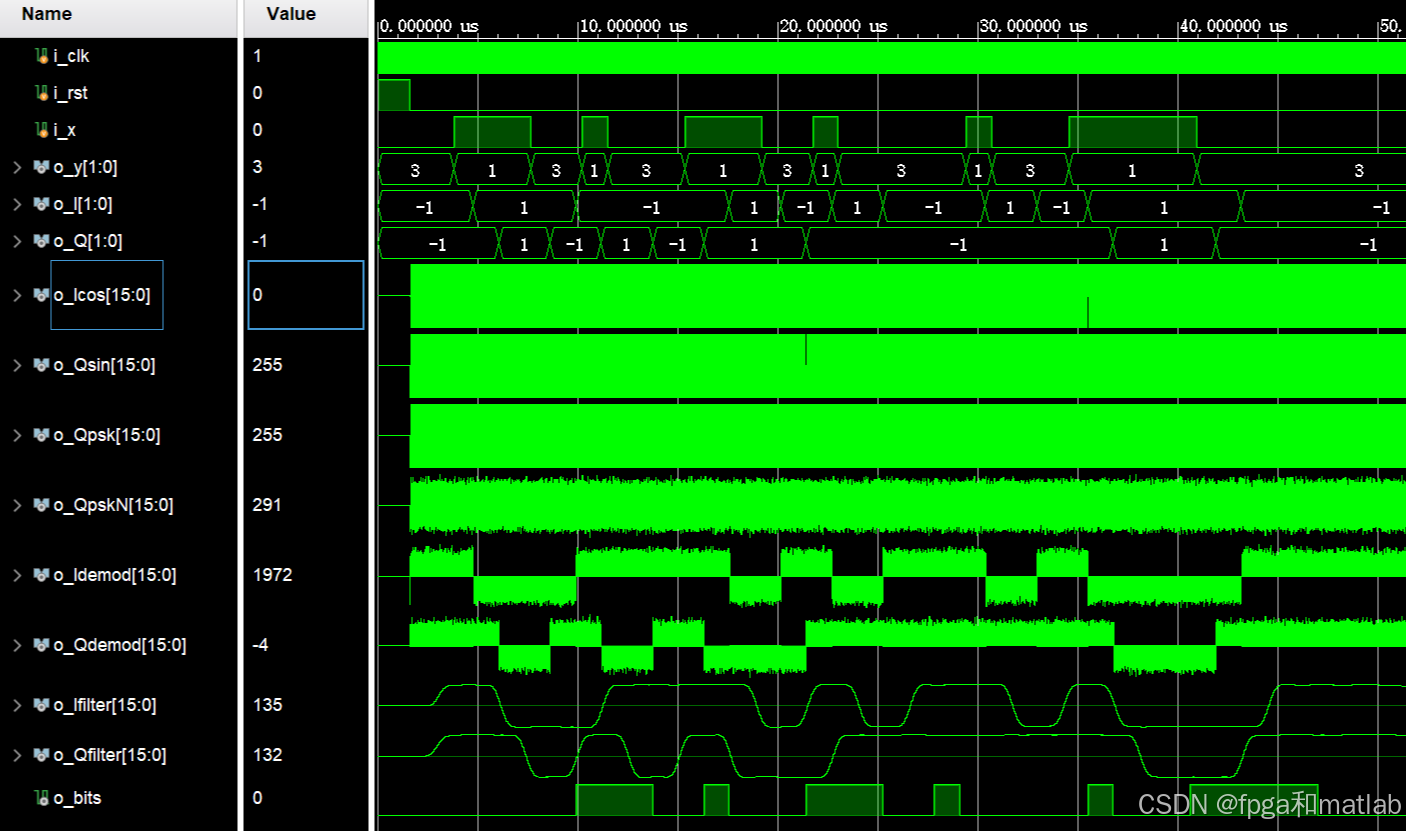Click the o_y[1:0] bus icon
Screen dimensions: 1406x831
tap(42, 167)
